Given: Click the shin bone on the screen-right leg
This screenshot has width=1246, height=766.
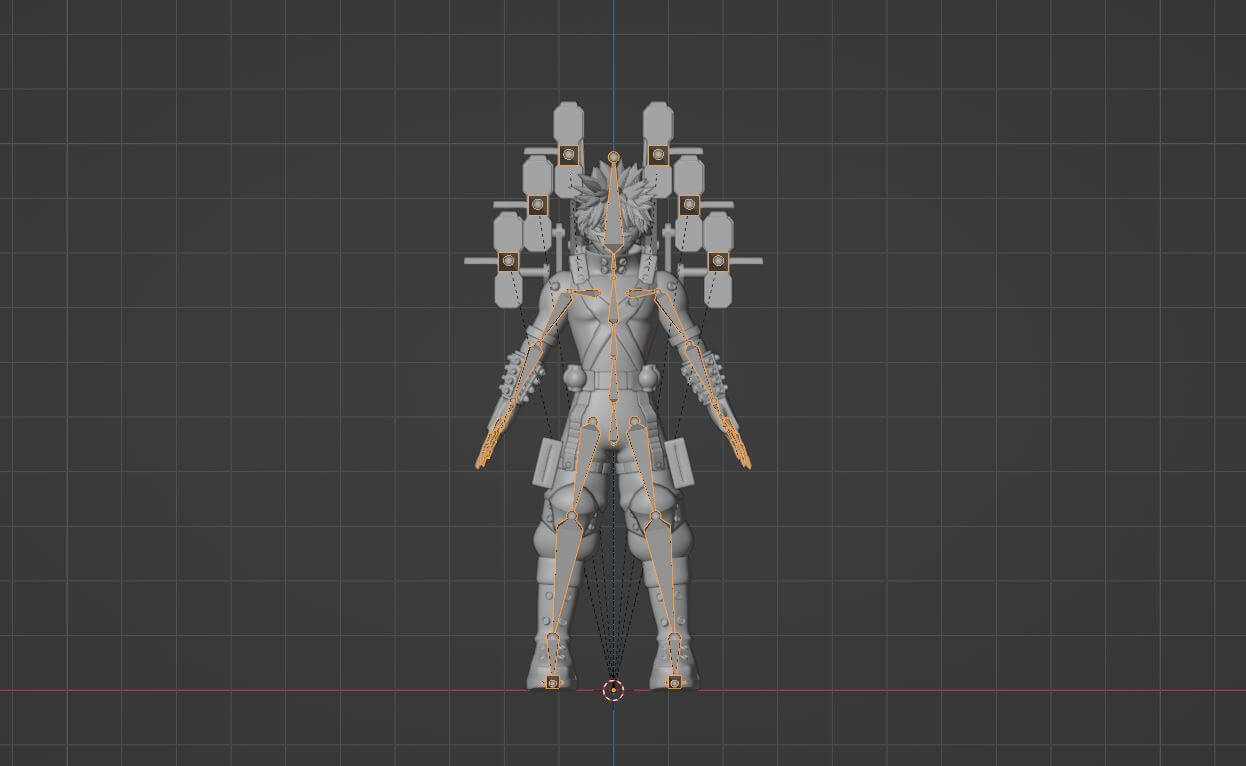Looking at the screenshot, I should (664, 575).
